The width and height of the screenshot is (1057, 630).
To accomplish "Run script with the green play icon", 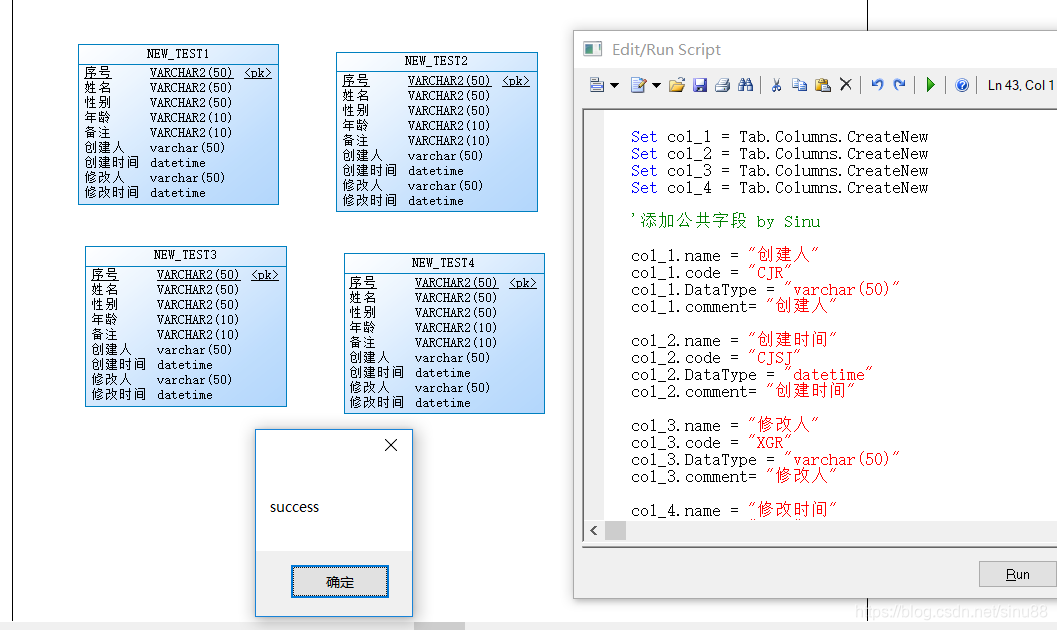I will [x=930, y=85].
